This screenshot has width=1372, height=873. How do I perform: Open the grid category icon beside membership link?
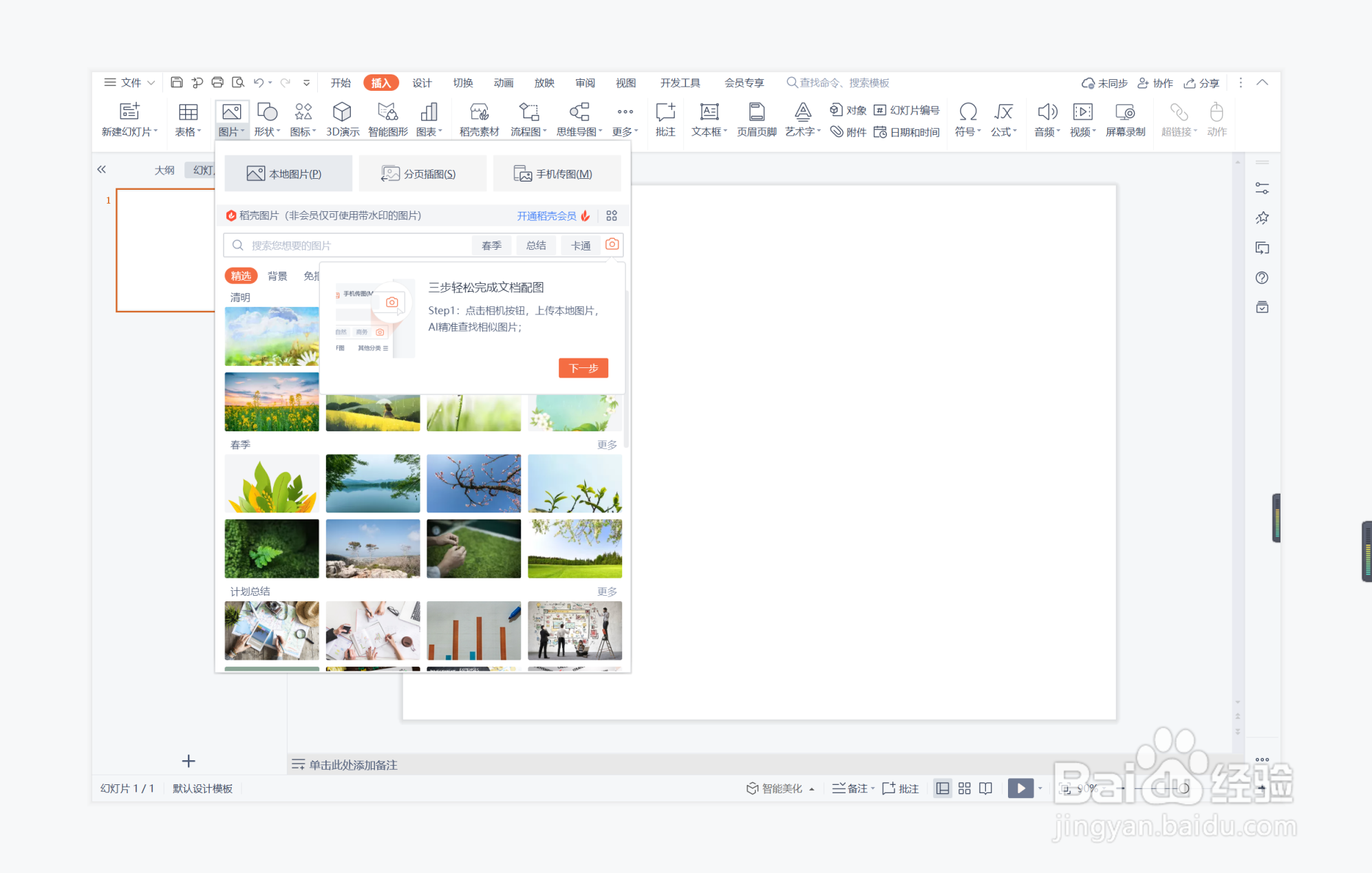click(x=612, y=216)
